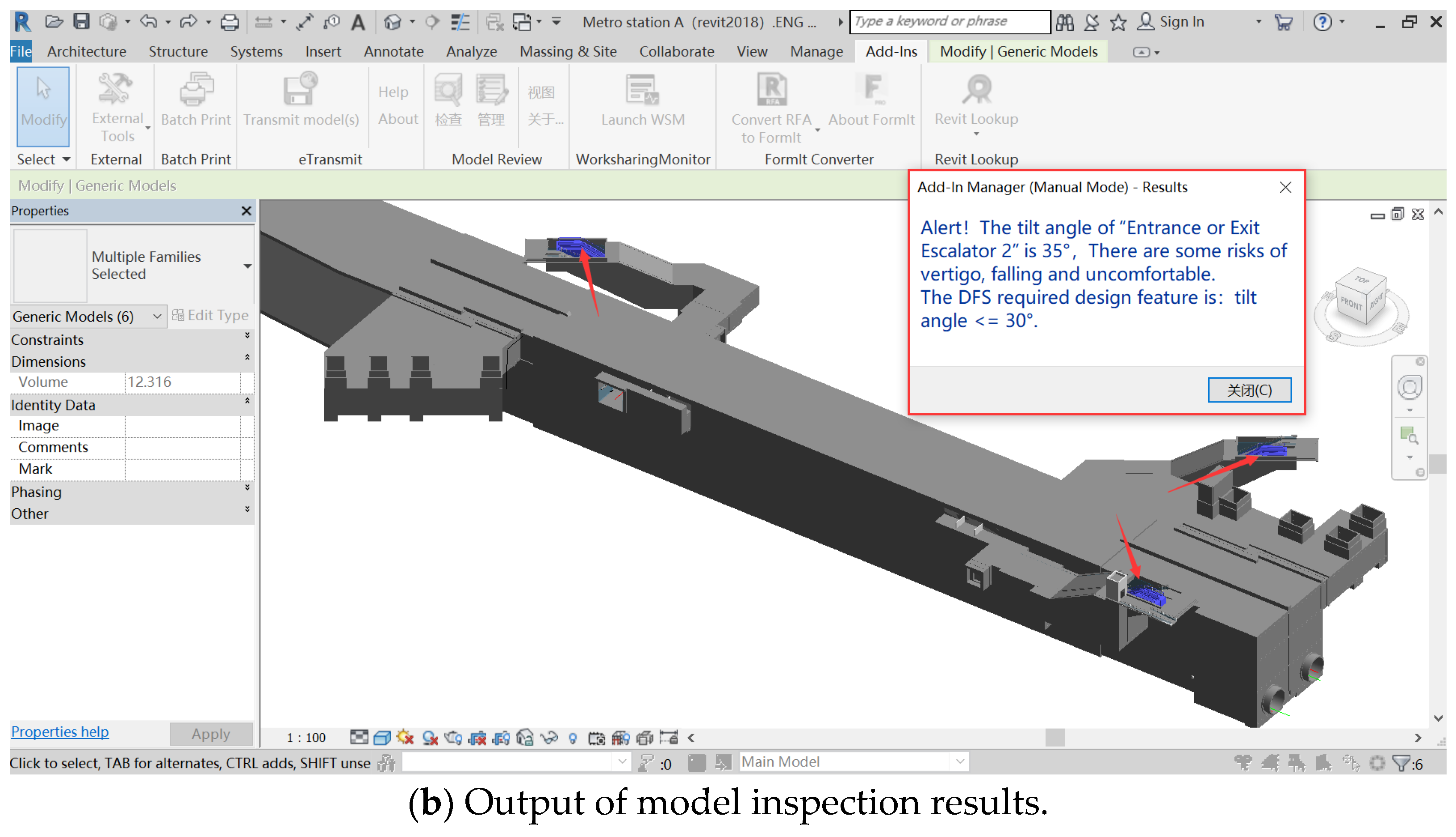Viewport: 1456px width, 837px height.
Task: Toggle the Shadows off icon
Action: pyautogui.click(x=430, y=737)
